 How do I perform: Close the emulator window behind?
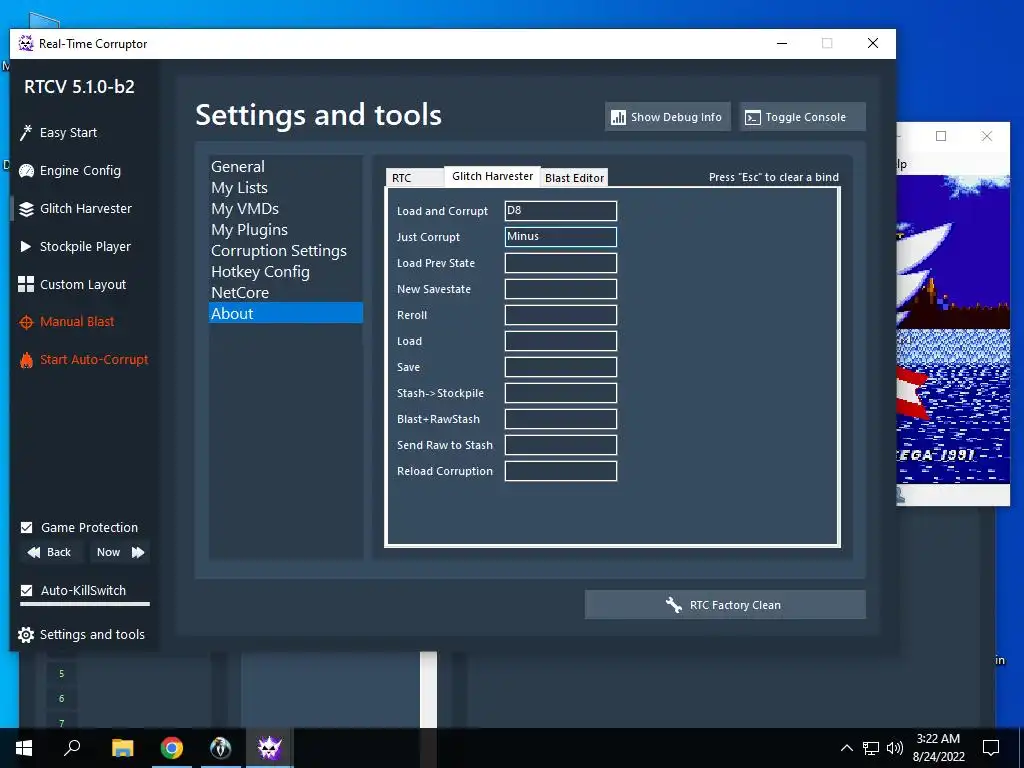click(987, 136)
